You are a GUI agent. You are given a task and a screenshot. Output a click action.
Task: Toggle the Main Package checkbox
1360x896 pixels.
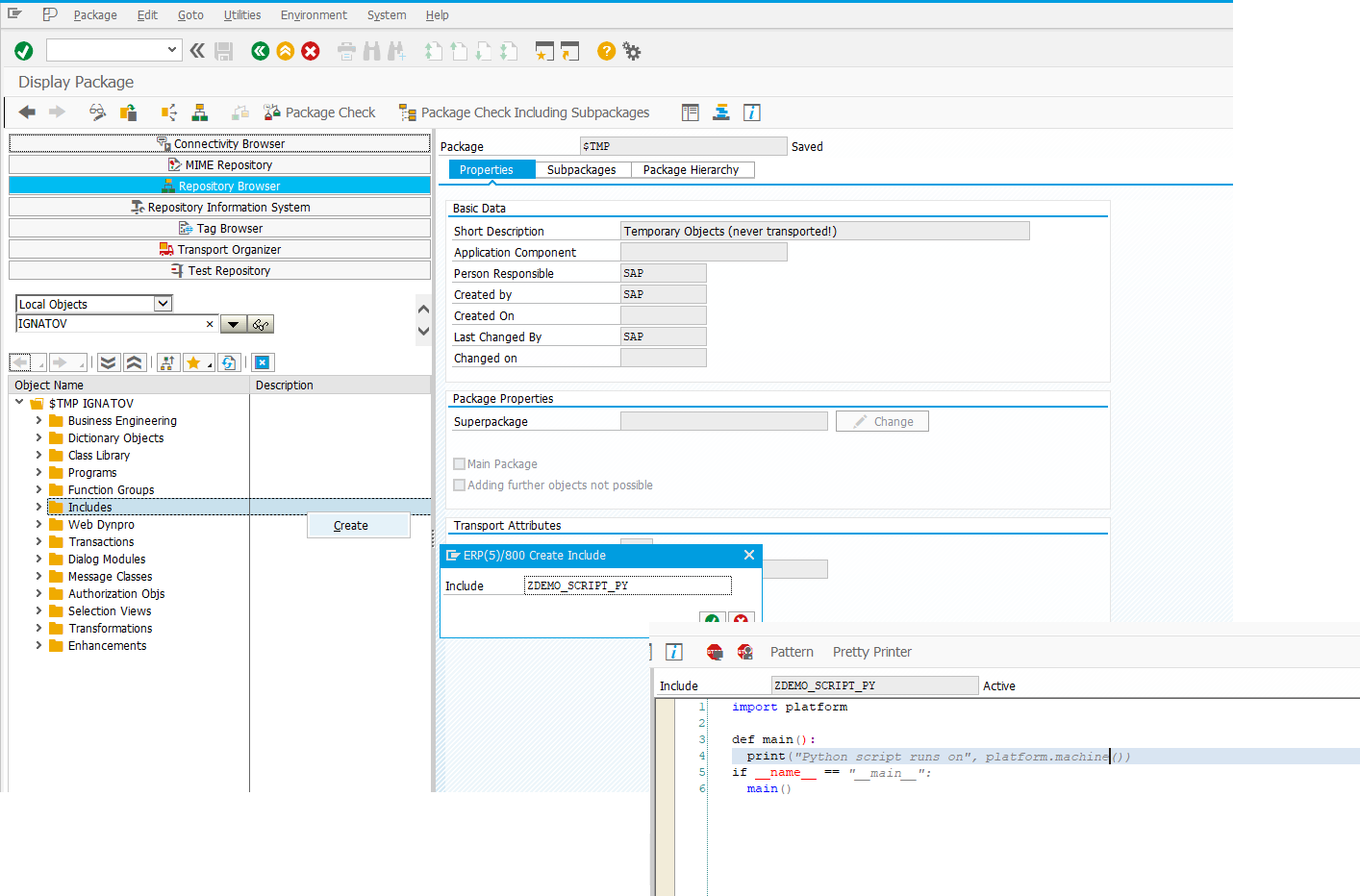[x=460, y=464]
